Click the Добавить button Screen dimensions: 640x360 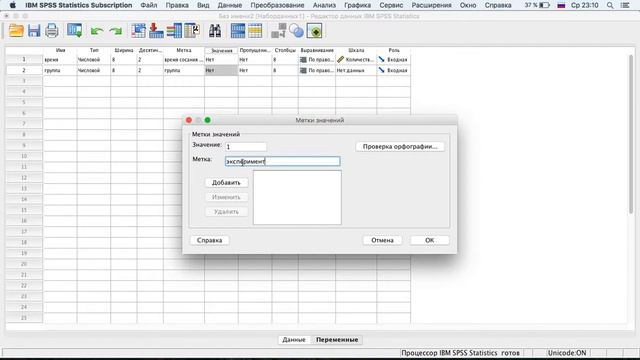tap(226, 182)
